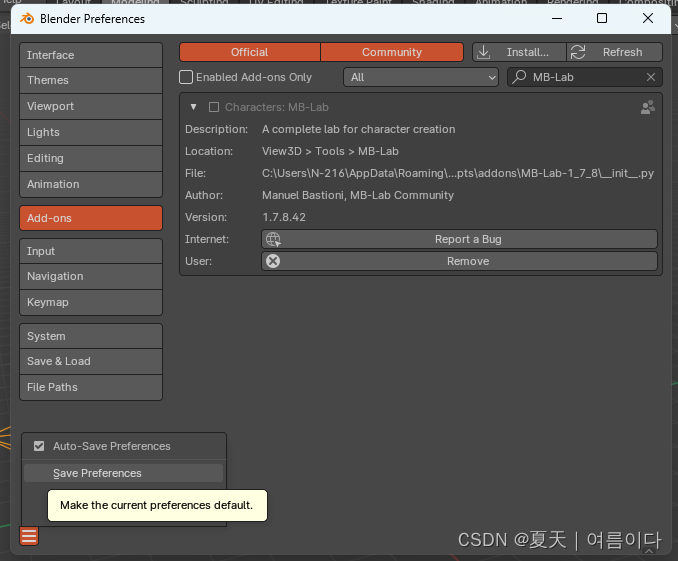678x561 pixels.
Task: Click the Report a Bug button
Action: (460, 239)
